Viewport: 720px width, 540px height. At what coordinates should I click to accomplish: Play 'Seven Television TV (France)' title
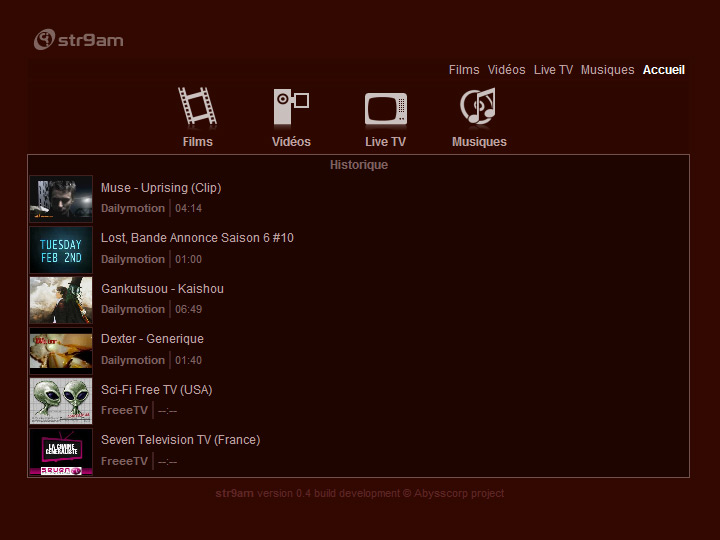[180, 440]
